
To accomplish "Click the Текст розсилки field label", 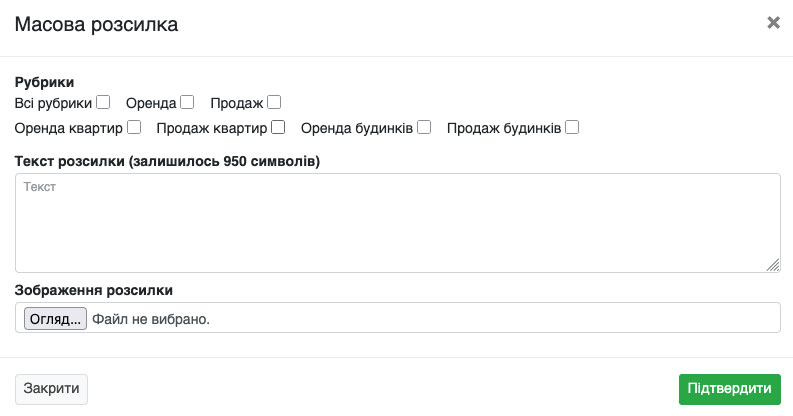I will 167,160.
